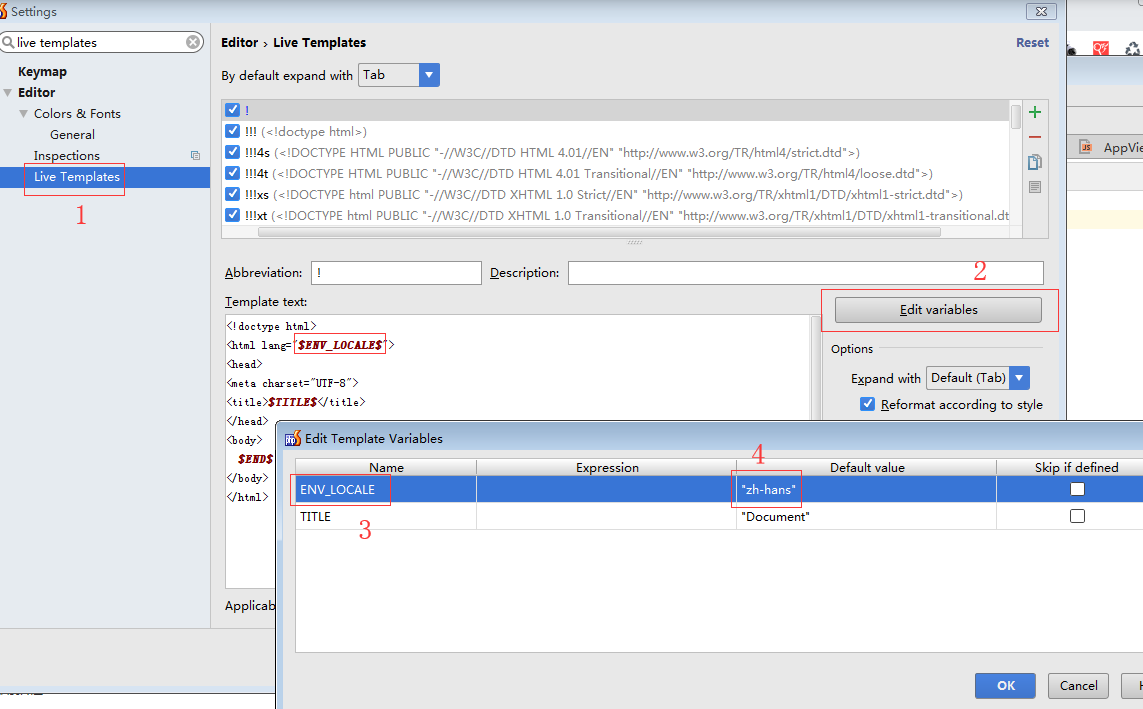Screen dimensions: 1143x709
Task: Click $ENV_LOCALE$ in the template text
Action: (340, 345)
